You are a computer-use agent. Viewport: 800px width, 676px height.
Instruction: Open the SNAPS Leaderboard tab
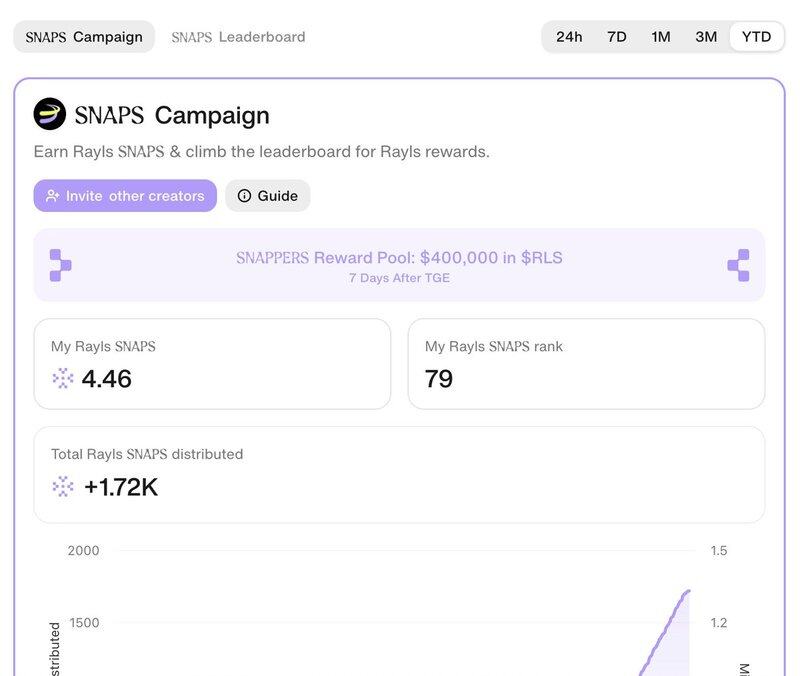[238, 37]
